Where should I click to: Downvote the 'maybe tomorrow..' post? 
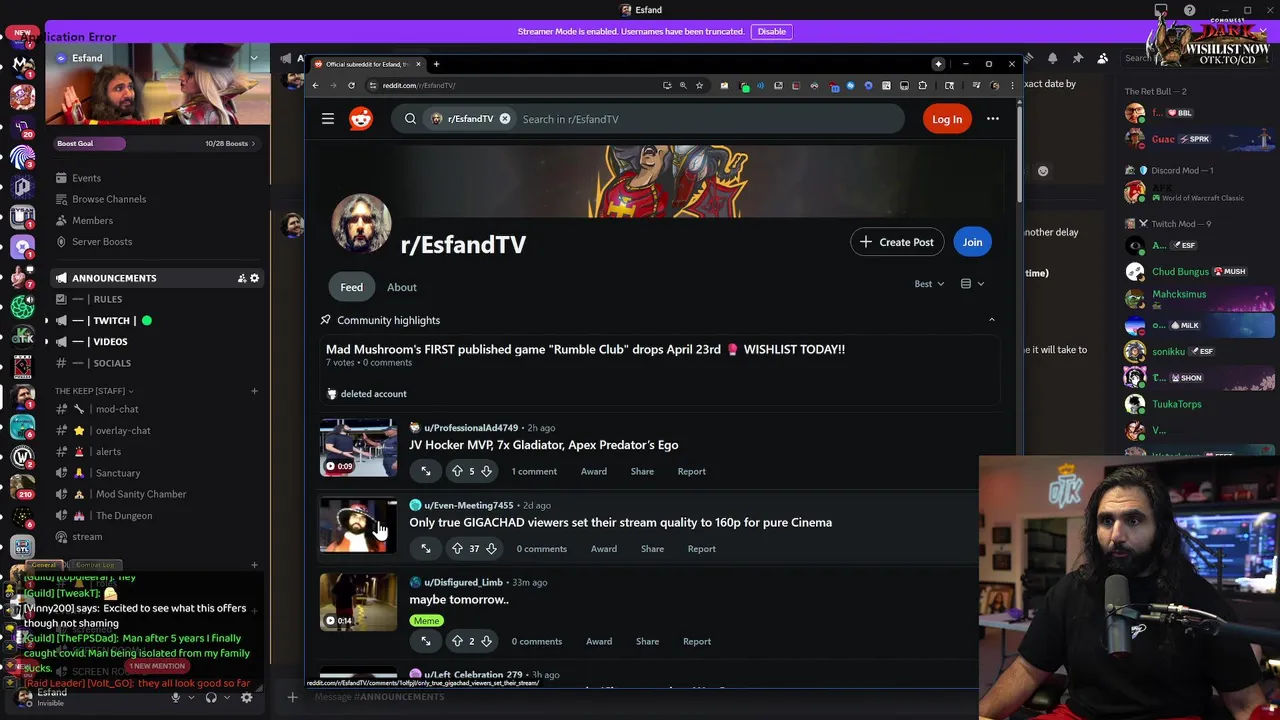coord(486,641)
